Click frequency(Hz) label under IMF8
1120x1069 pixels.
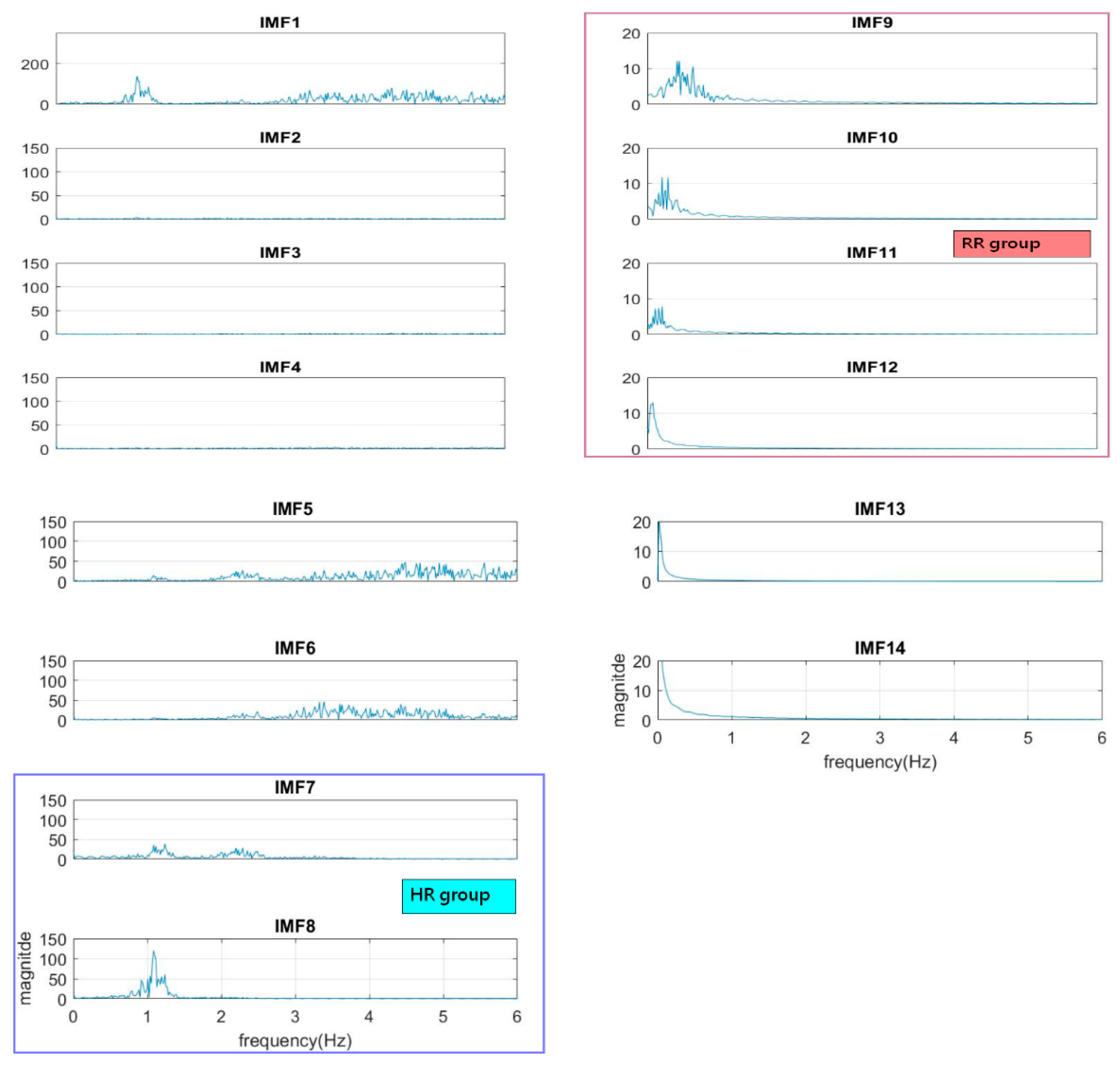coord(295,1041)
